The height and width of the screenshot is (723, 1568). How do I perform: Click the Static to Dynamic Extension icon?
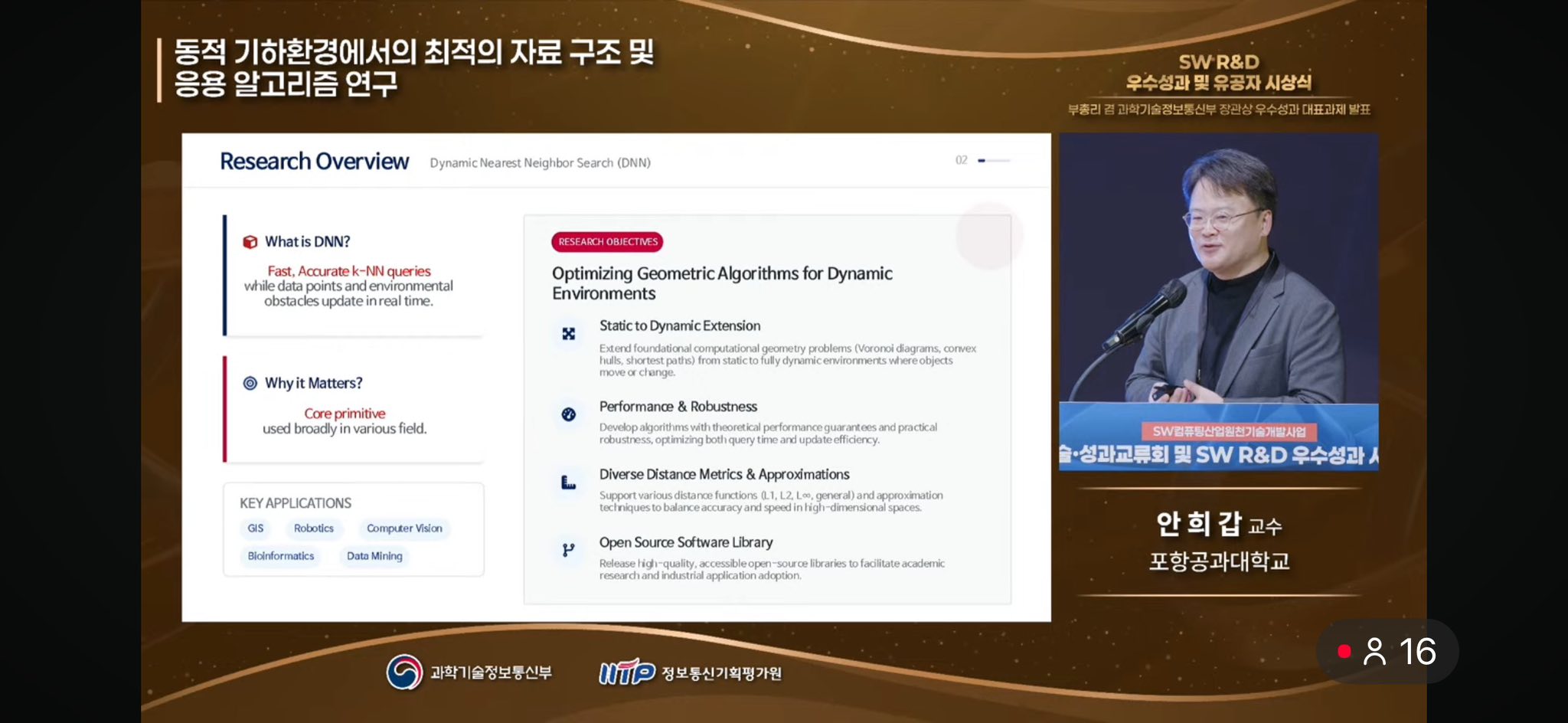pos(568,334)
